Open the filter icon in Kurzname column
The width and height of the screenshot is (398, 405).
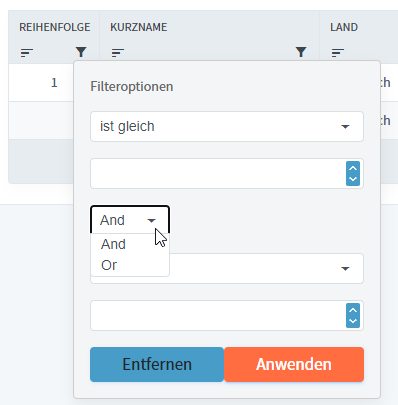301,52
